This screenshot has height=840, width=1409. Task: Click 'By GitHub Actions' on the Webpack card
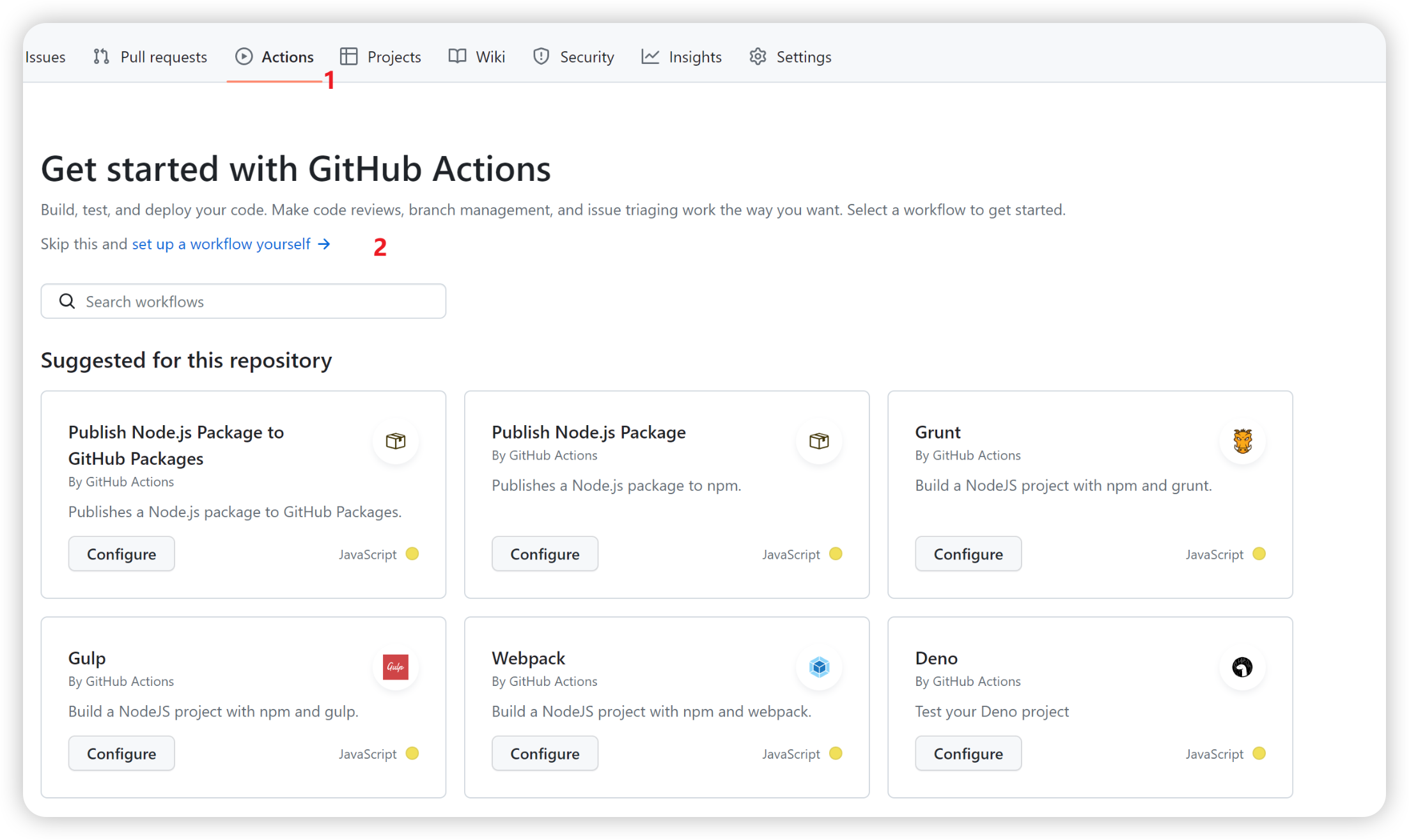pyautogui.click(x=544, y=681)
